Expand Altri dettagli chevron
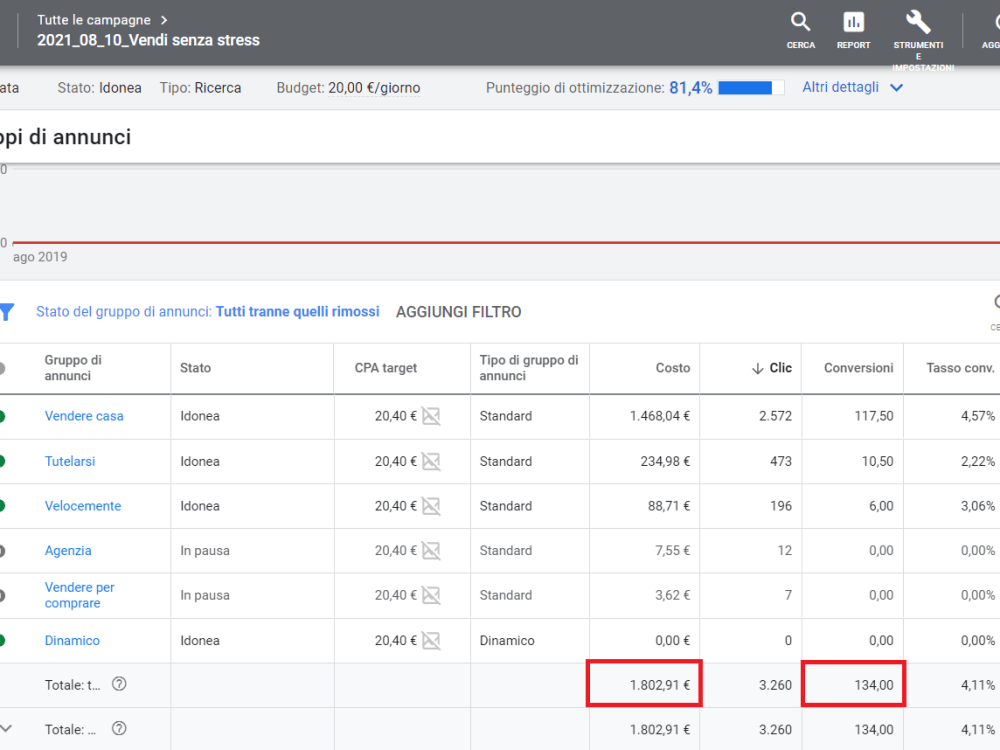 [896, 88]
